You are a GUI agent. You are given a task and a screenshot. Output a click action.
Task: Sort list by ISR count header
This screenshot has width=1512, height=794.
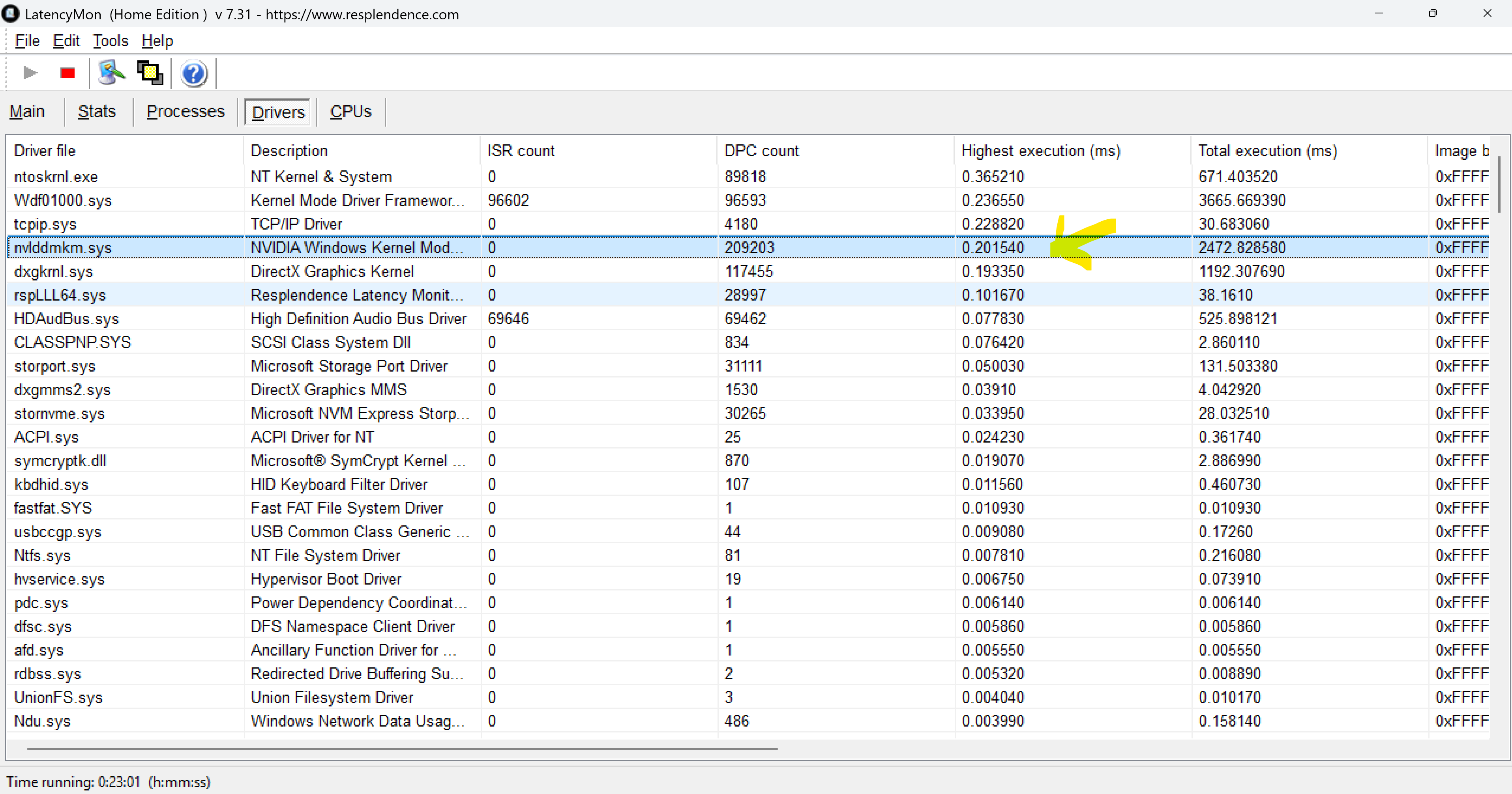(x=521, y=151)
